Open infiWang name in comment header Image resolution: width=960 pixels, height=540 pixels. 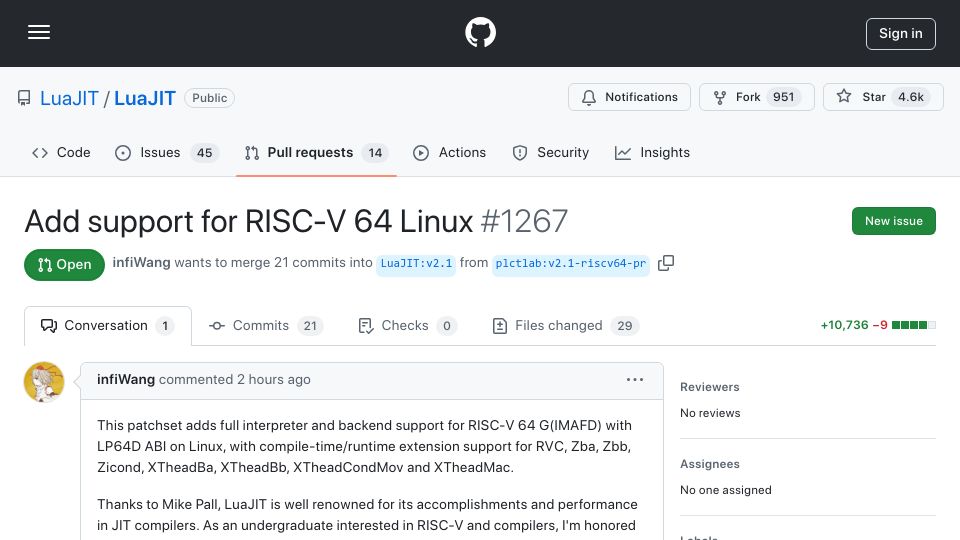126,380
